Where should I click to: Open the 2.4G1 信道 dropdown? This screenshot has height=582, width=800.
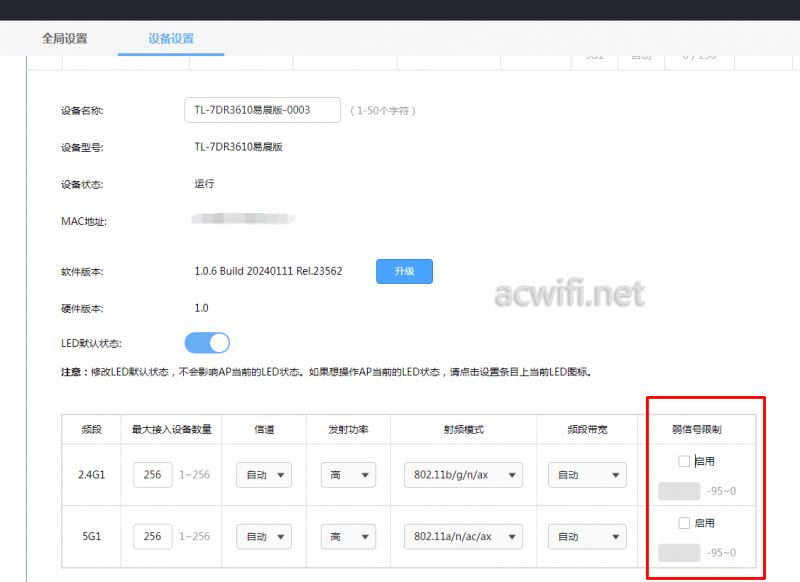[264, 475]
